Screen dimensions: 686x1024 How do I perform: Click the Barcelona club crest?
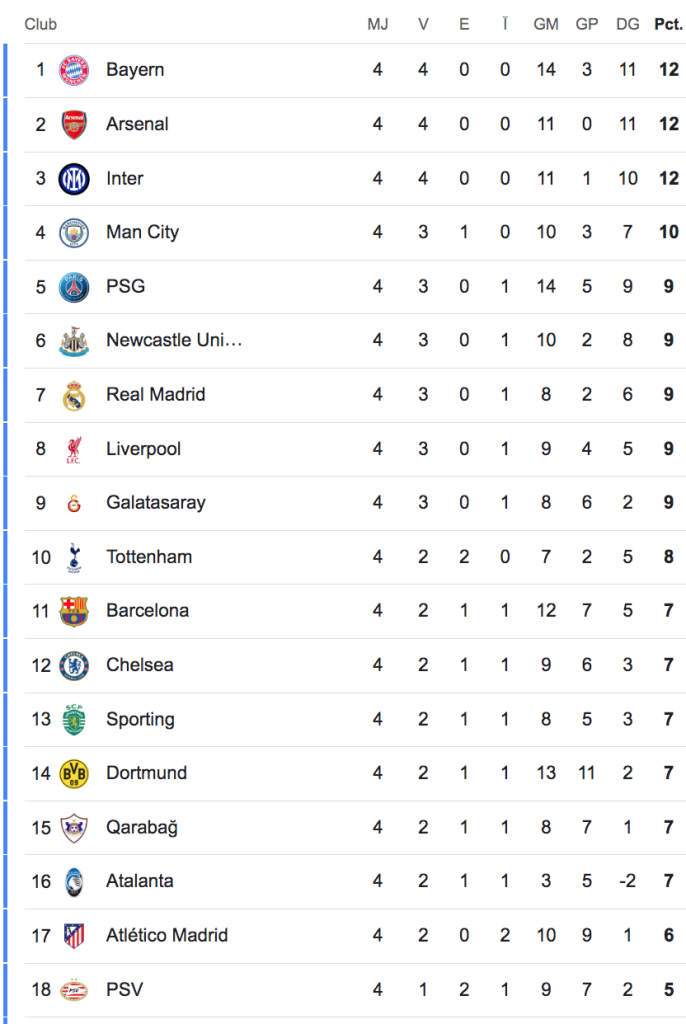tap(74, 611)
